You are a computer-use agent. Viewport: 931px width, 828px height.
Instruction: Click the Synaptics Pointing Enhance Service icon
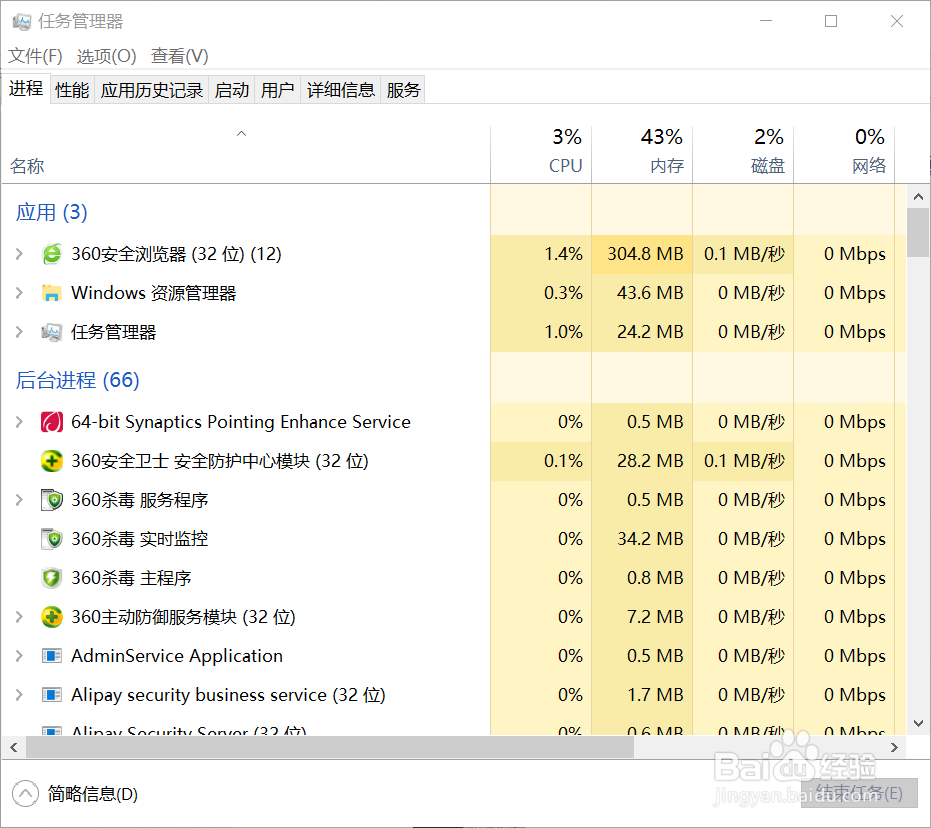[x=51, y=422]
